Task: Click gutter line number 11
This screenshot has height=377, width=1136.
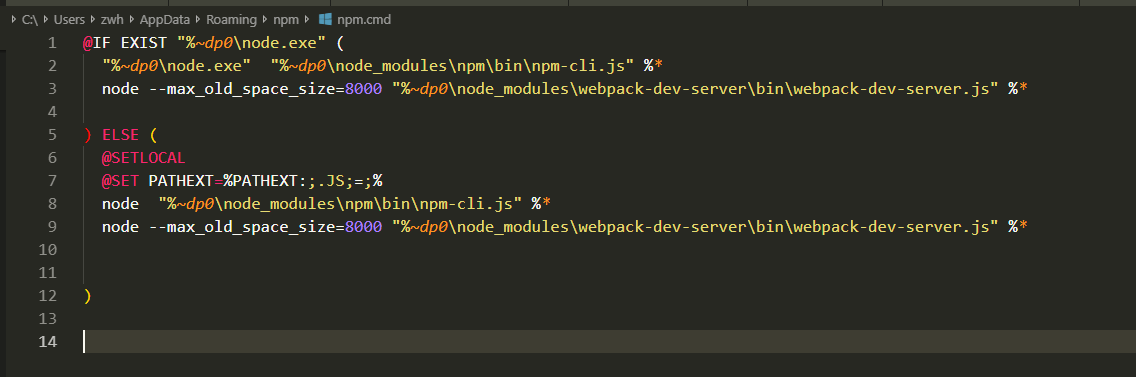Action: coord(47,273)
